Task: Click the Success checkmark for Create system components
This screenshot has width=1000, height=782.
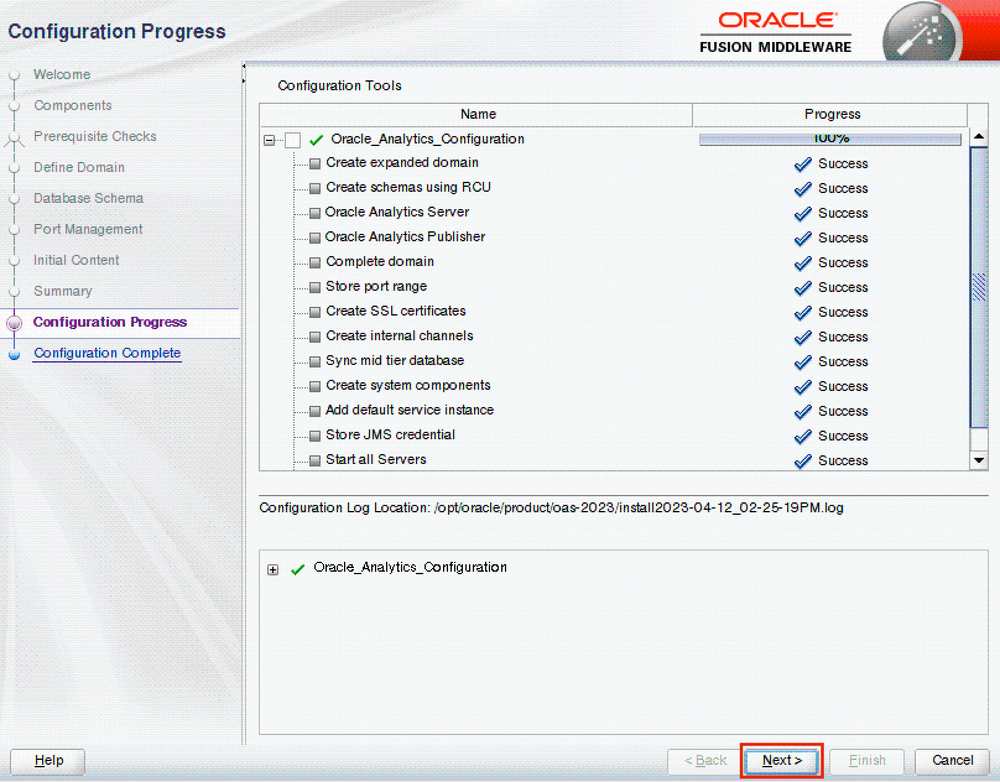Action: pyautogui.click(x=803, y=387)
